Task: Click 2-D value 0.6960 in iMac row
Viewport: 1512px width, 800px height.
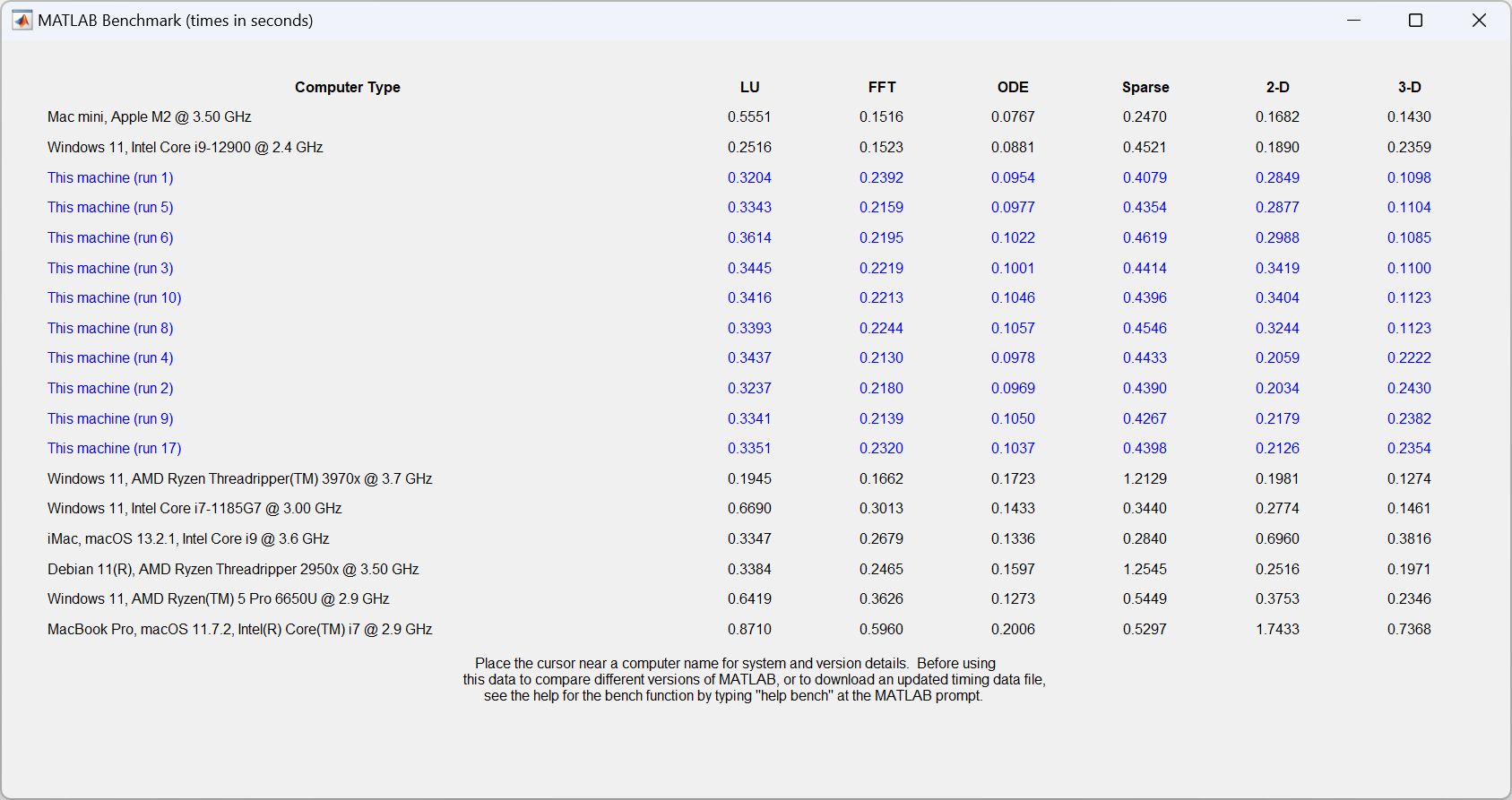Action: [x=1277, y=538]
